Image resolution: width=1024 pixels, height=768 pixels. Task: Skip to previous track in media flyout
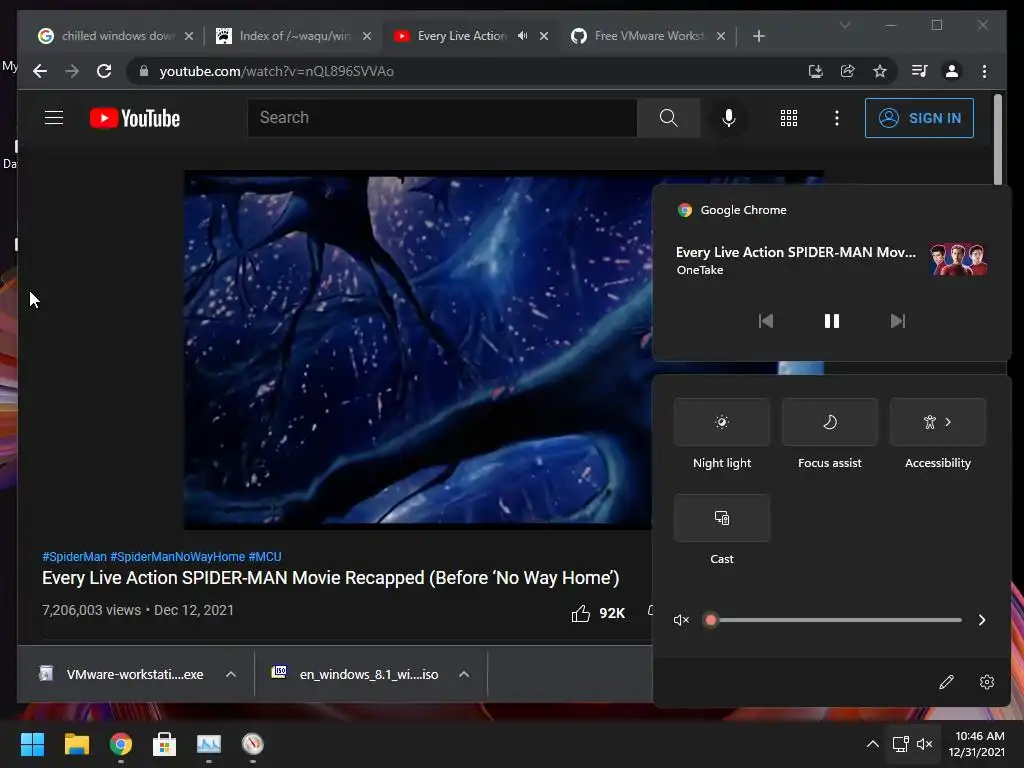click(766, 321)
